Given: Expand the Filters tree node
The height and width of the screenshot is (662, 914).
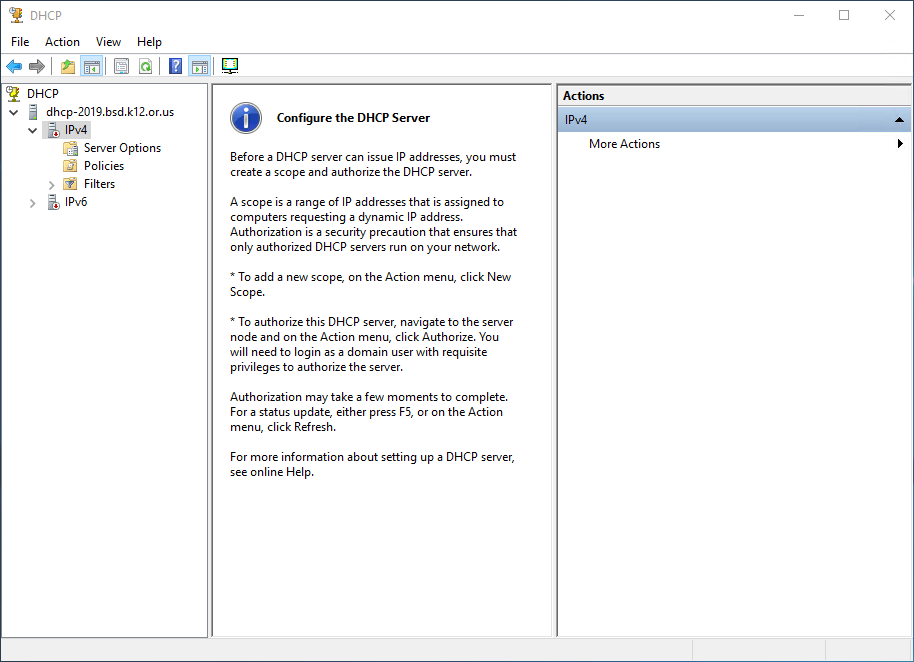Looking at the screenshot, I should [51, 185].
